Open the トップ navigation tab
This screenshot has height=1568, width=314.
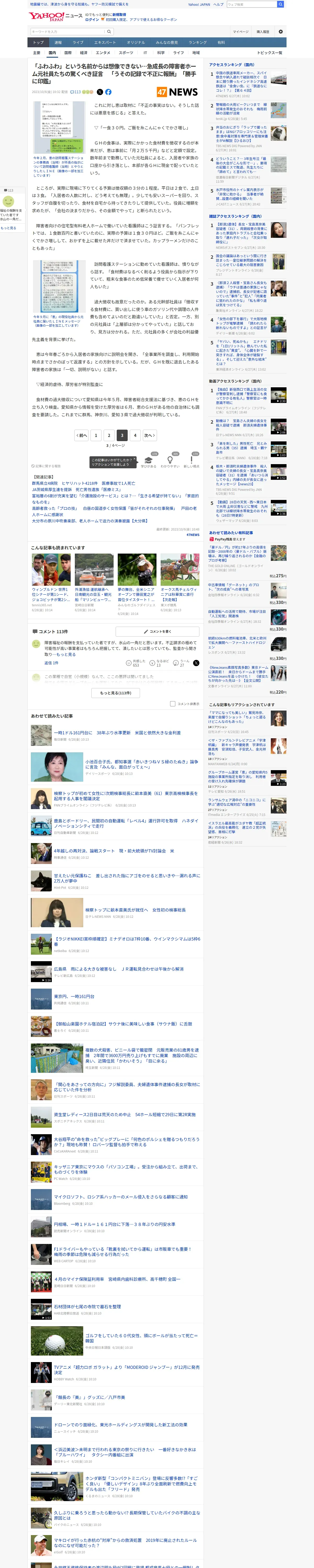(x=38, y=43)
